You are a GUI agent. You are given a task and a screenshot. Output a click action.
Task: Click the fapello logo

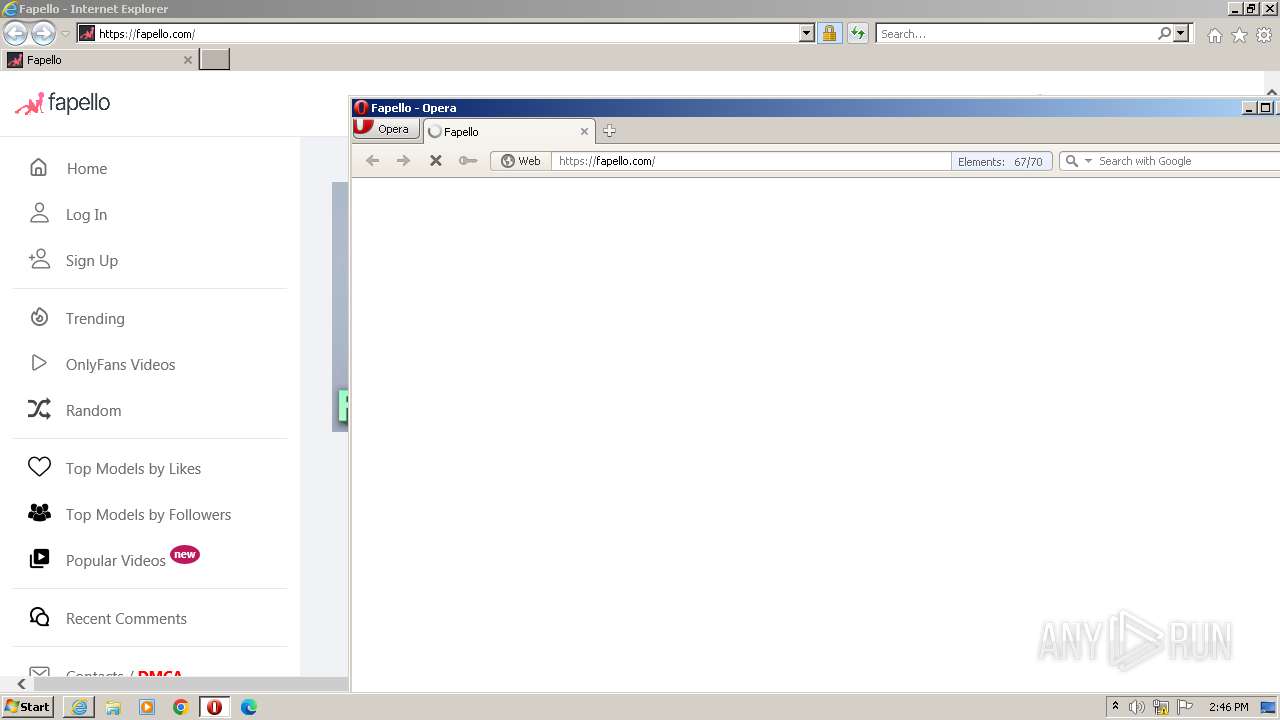[62, 103]
